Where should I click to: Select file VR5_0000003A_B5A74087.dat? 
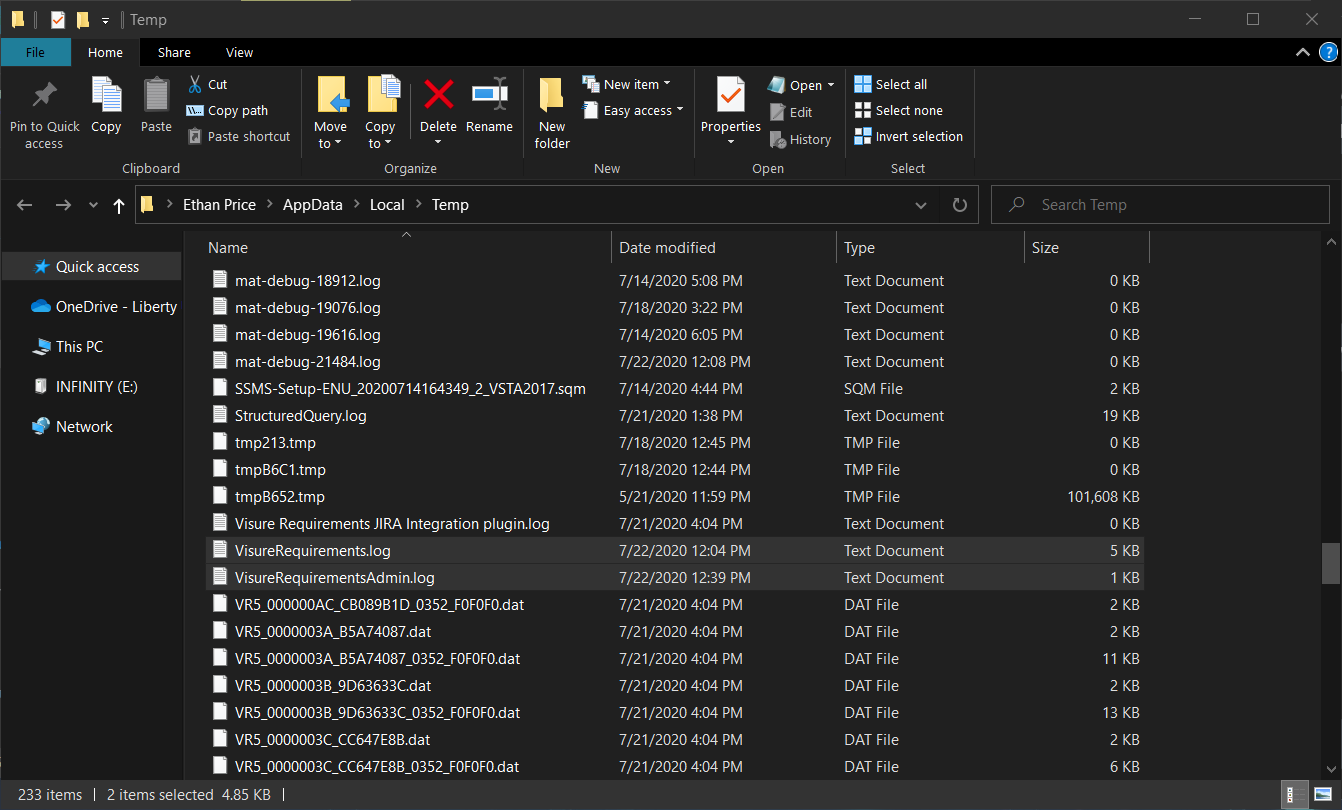[674, 632]
